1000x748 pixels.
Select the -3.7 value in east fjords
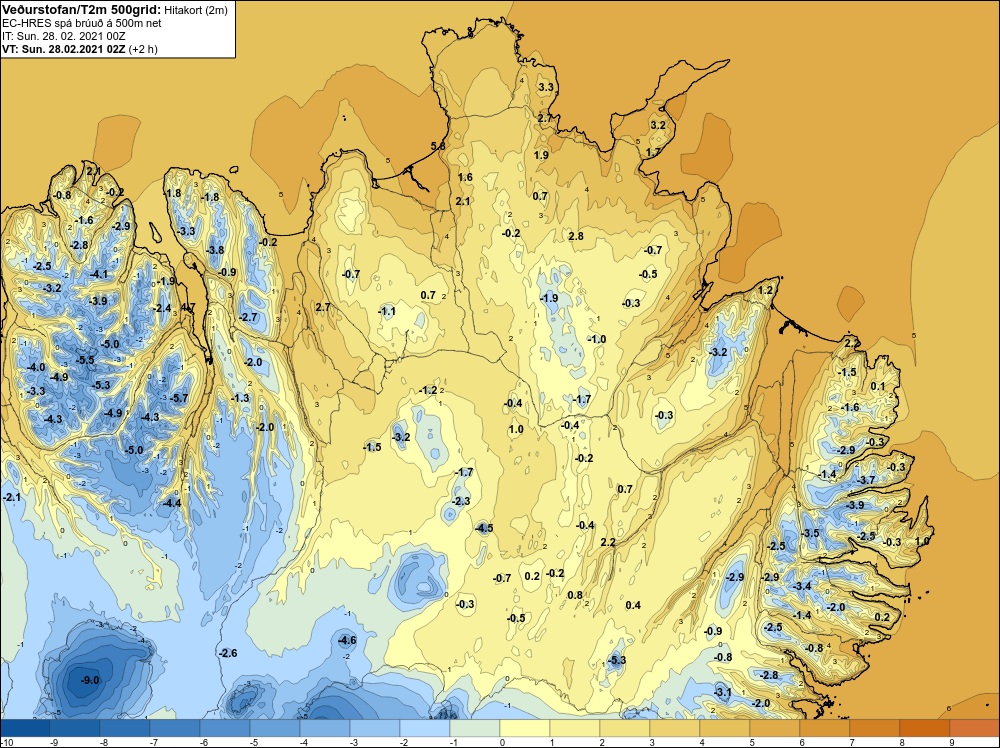pos(867,480)
